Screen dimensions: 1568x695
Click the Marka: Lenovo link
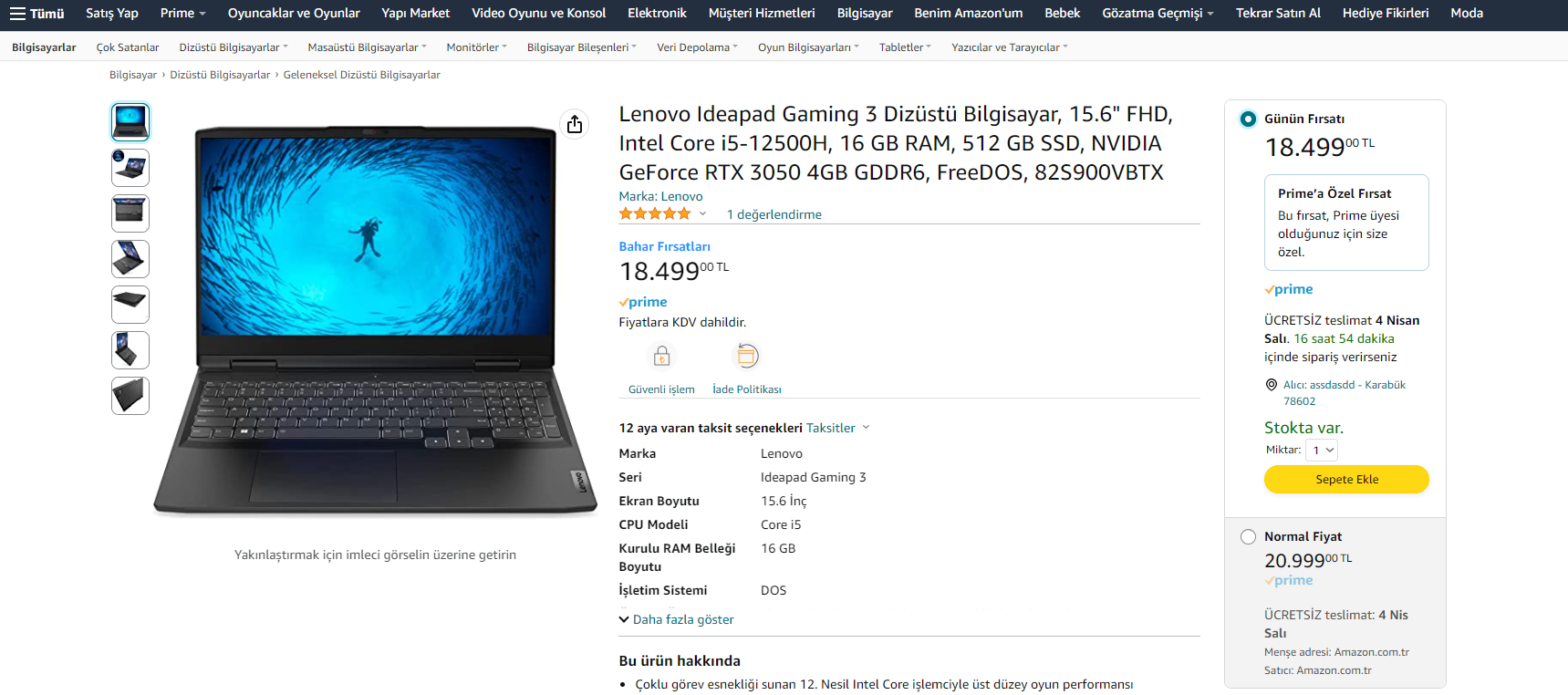pyautogui.click(x=660, y=196)
